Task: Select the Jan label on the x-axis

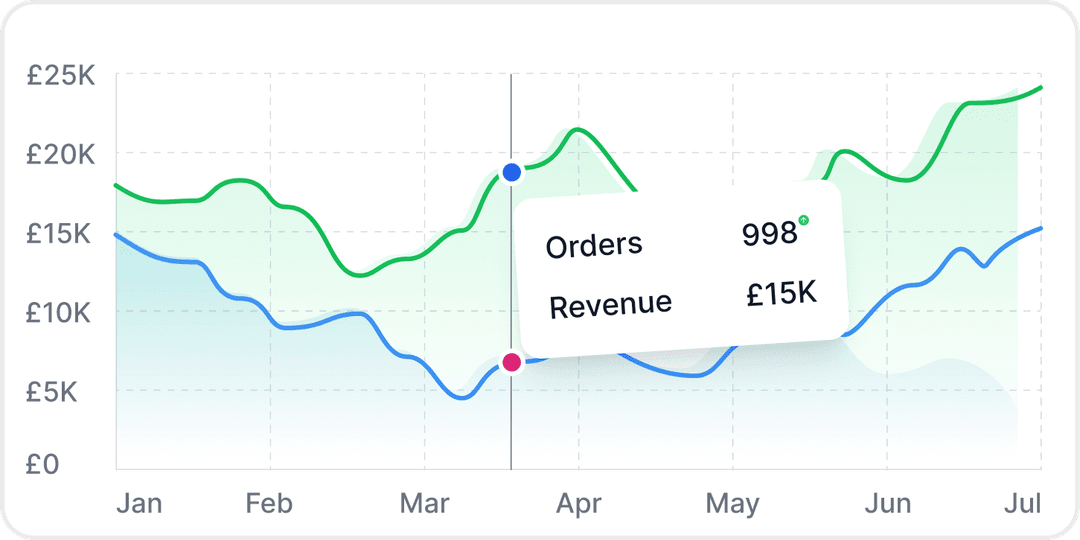Action: tap(139, 502)
